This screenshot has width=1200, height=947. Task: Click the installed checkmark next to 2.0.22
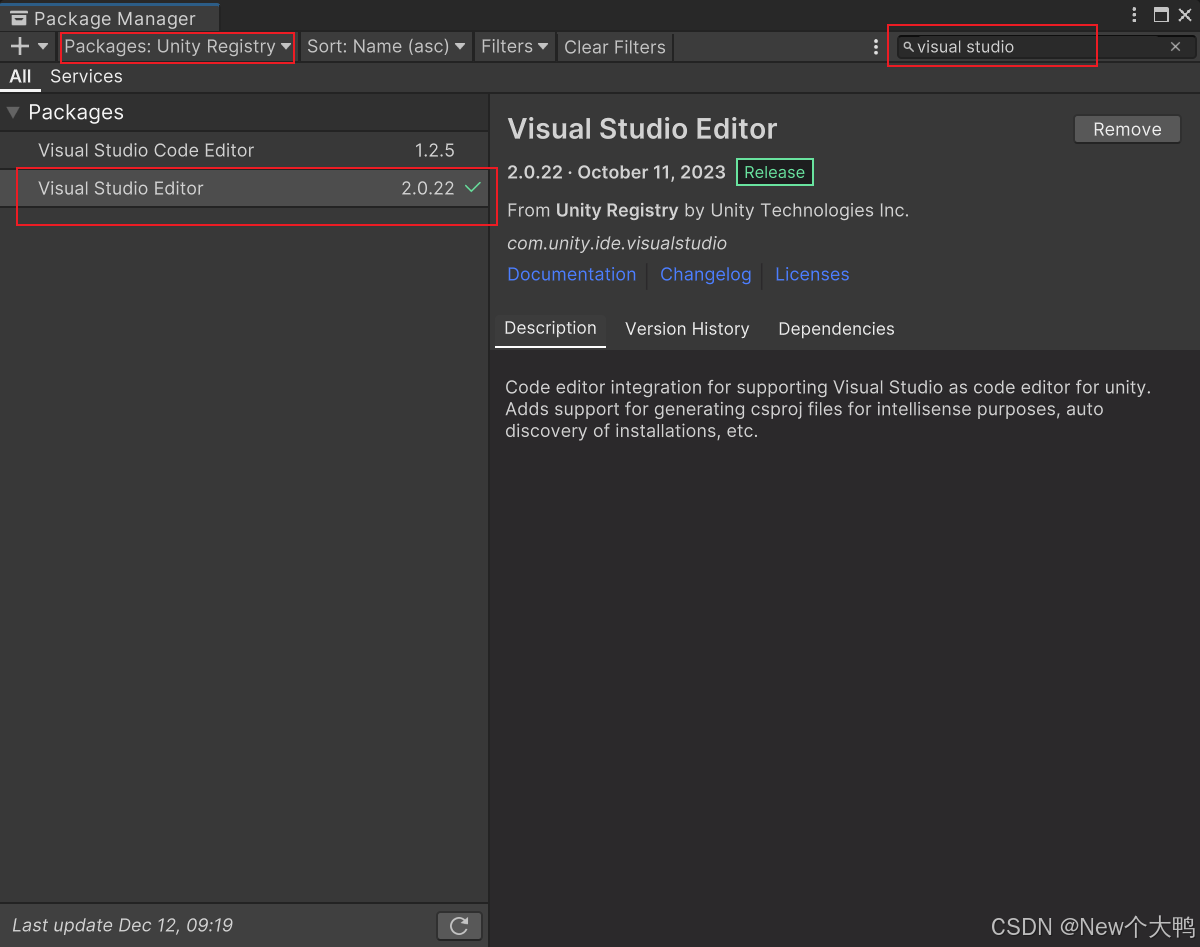(x=473, y=188)
